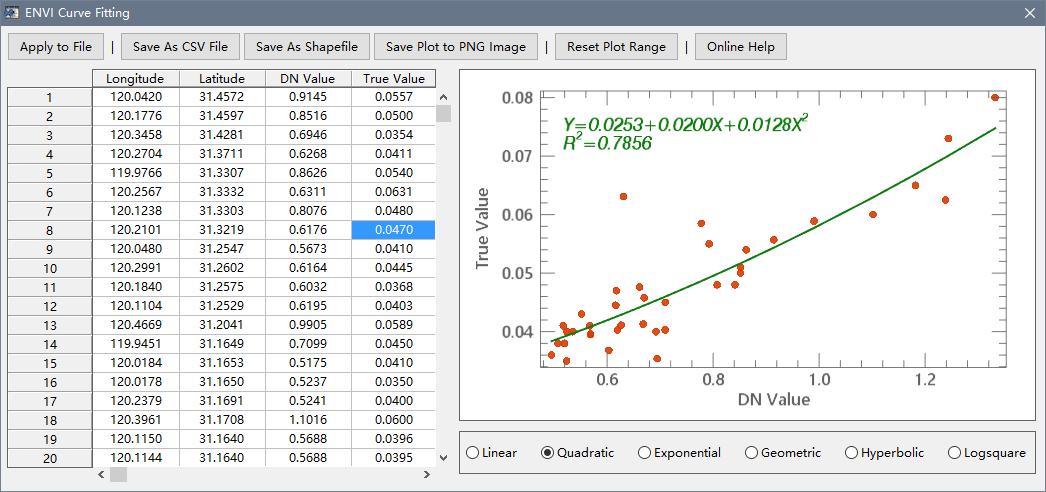Click DN Value cell 0.9905

pyautogui.click(x=308, y=325)
